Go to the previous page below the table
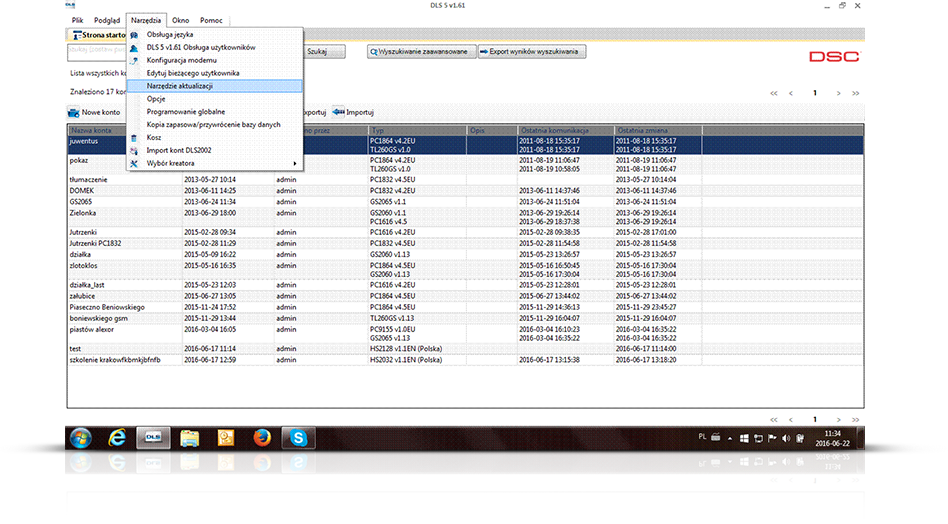The height and width of the screenshot is (524, 948). pos(791,419)
